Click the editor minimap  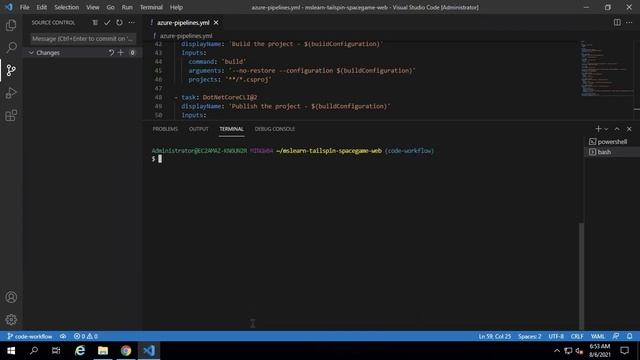coord(607,69)
